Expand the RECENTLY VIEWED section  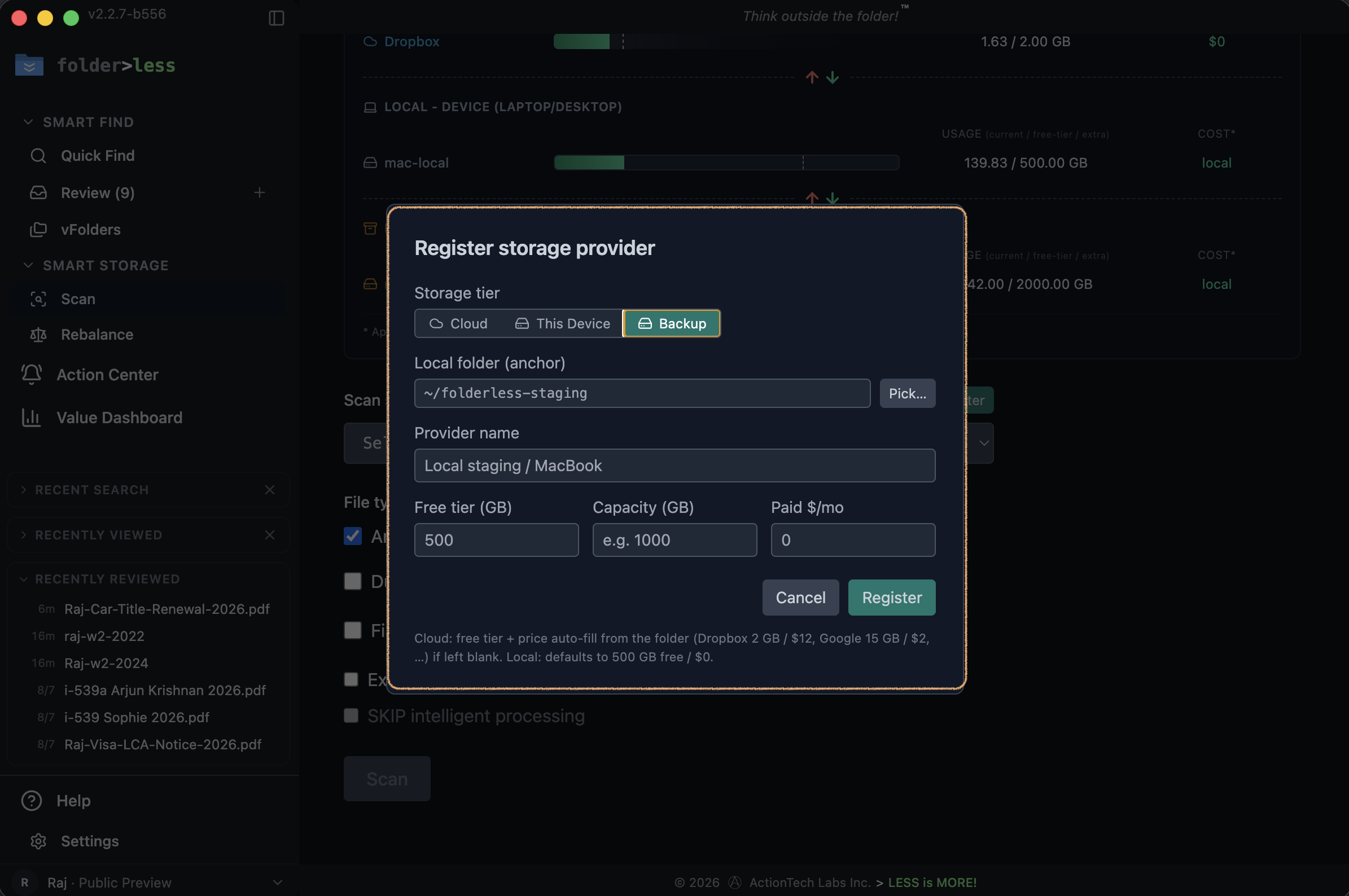click(24, 535)
